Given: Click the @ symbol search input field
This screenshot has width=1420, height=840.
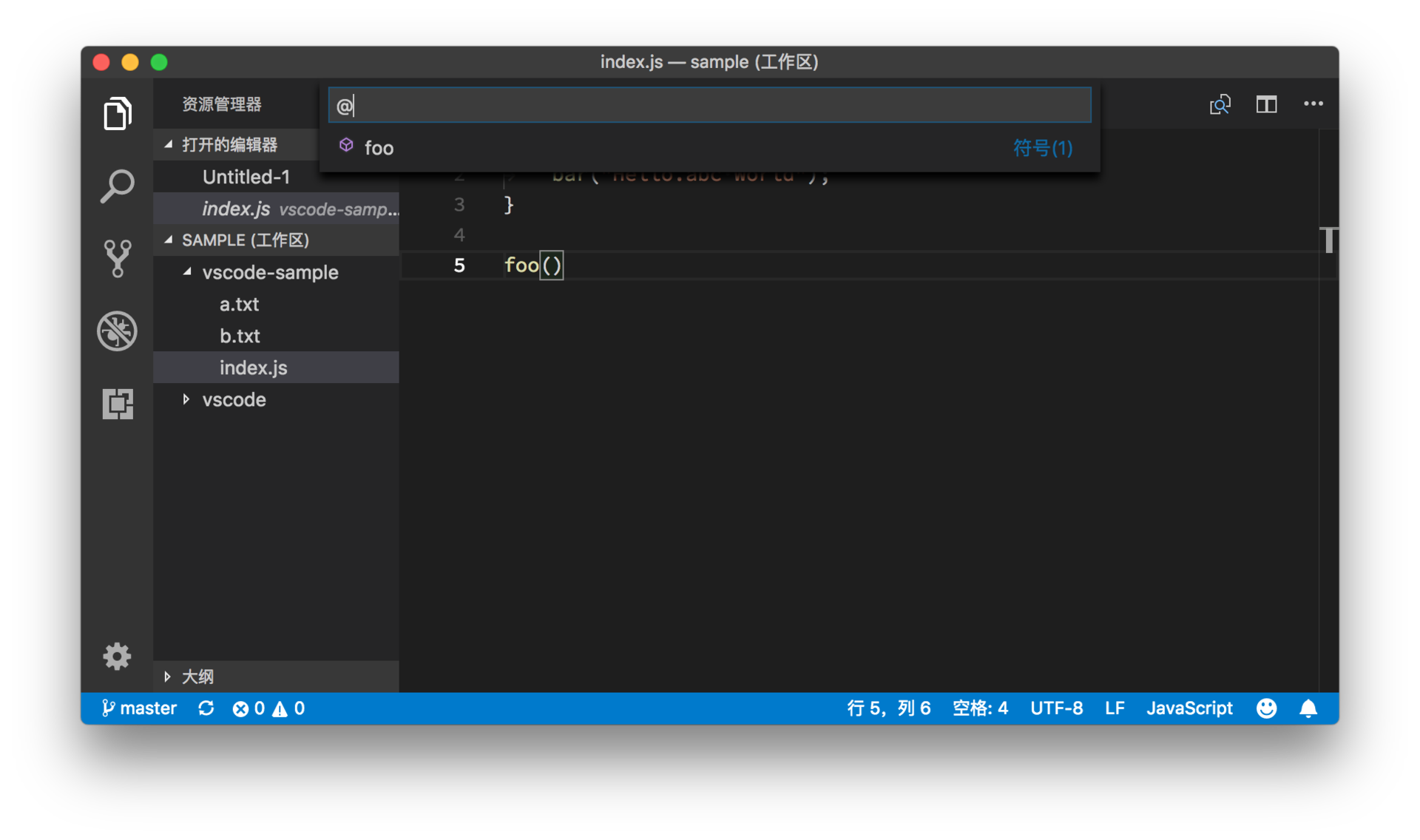Looking at the screenshot, I should (x=709, y=106).
